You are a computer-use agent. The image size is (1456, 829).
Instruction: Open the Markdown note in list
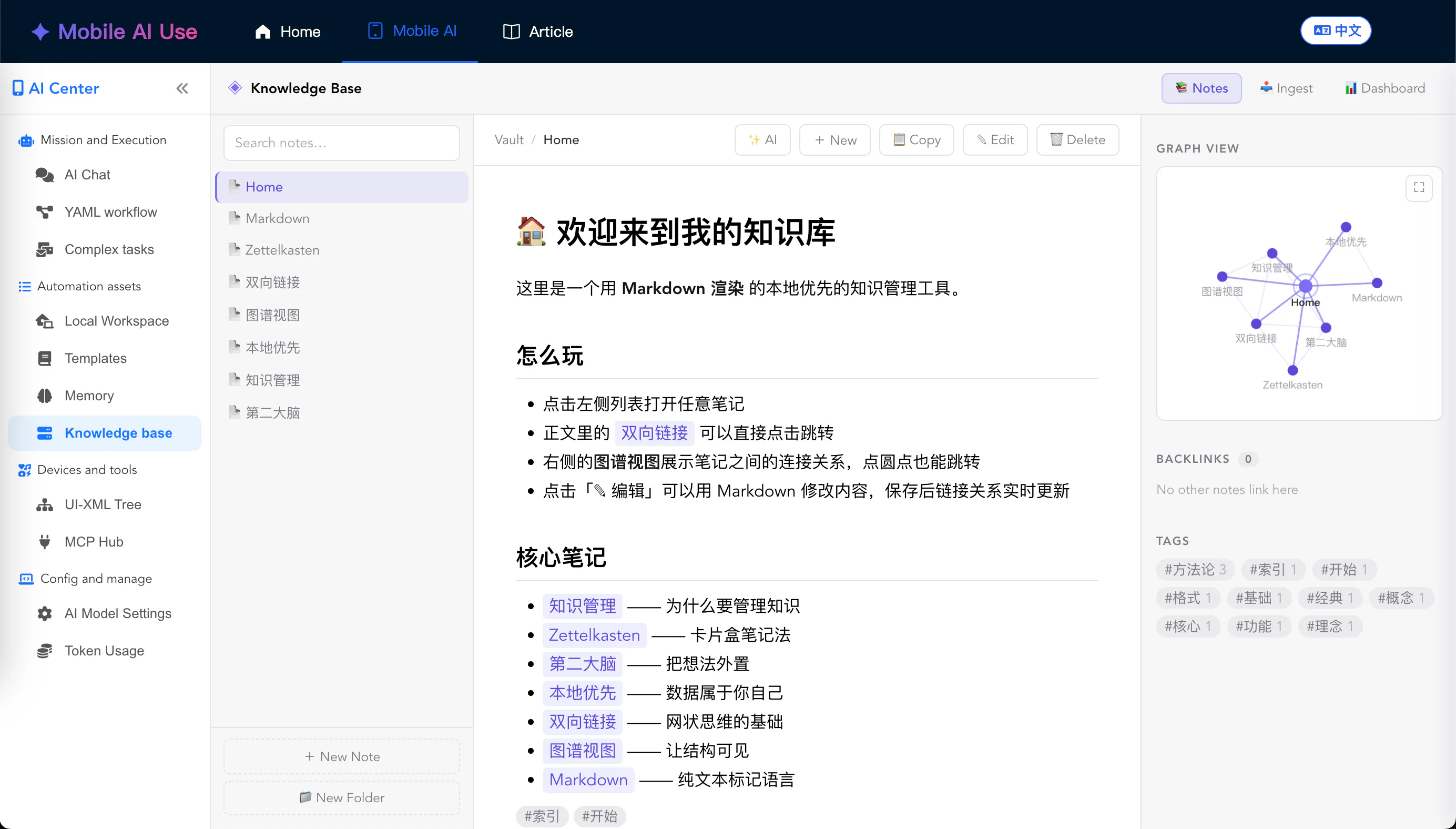point(341,219)
